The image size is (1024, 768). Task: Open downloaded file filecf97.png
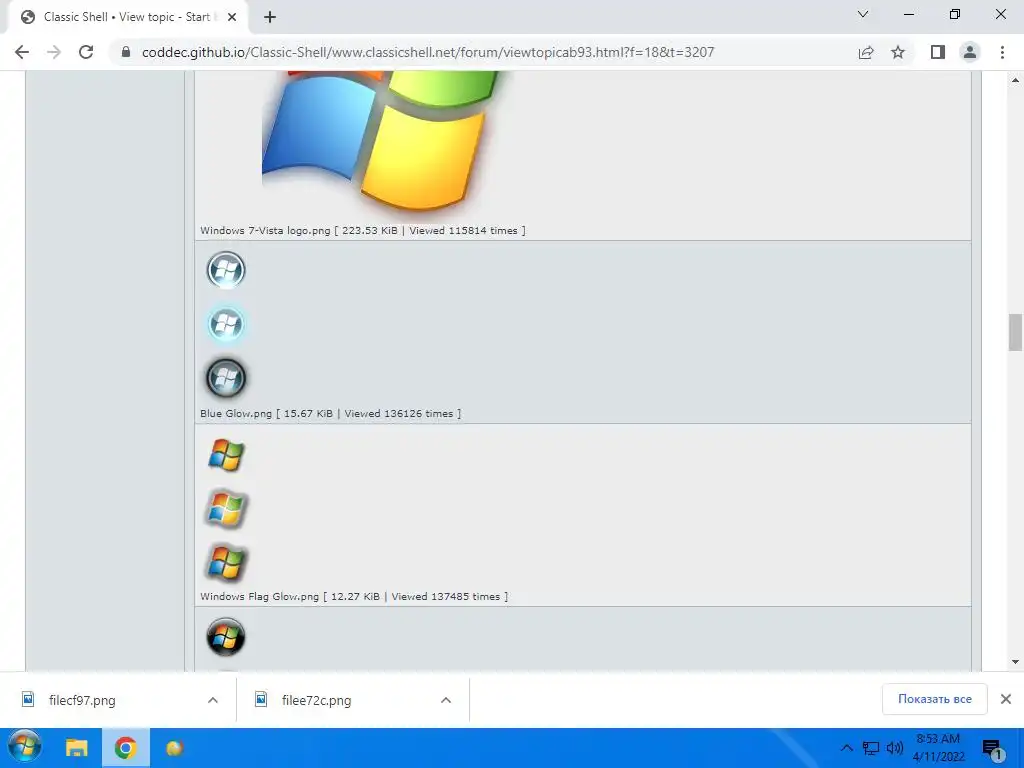tap(82, 700)
